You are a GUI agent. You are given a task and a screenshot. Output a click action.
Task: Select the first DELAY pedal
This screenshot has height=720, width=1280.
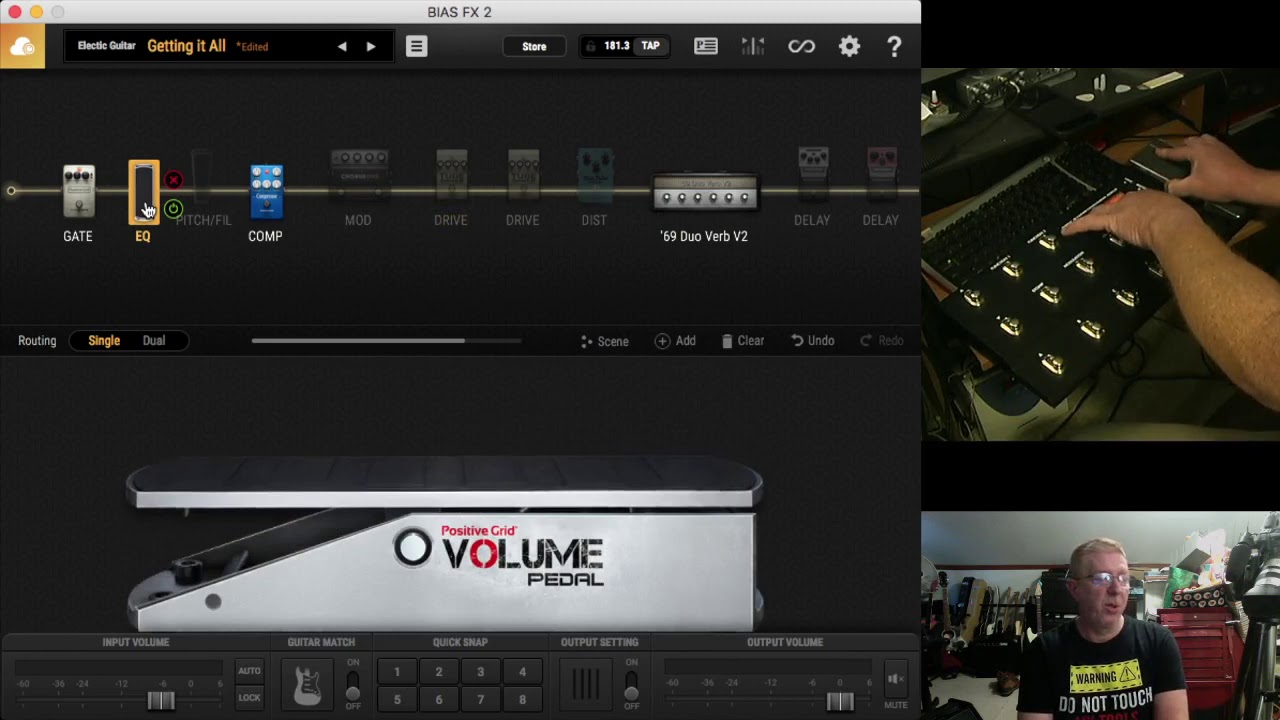point(813,175)
